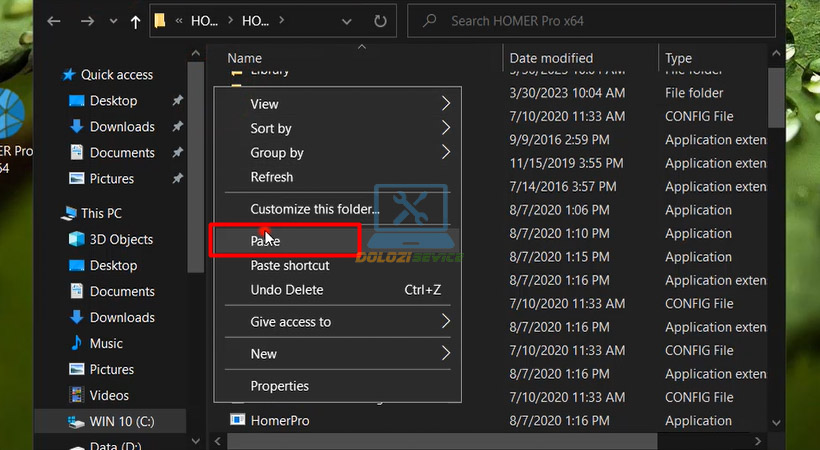Choose Paste from context menu
The image size is (820, 450).
337,241
